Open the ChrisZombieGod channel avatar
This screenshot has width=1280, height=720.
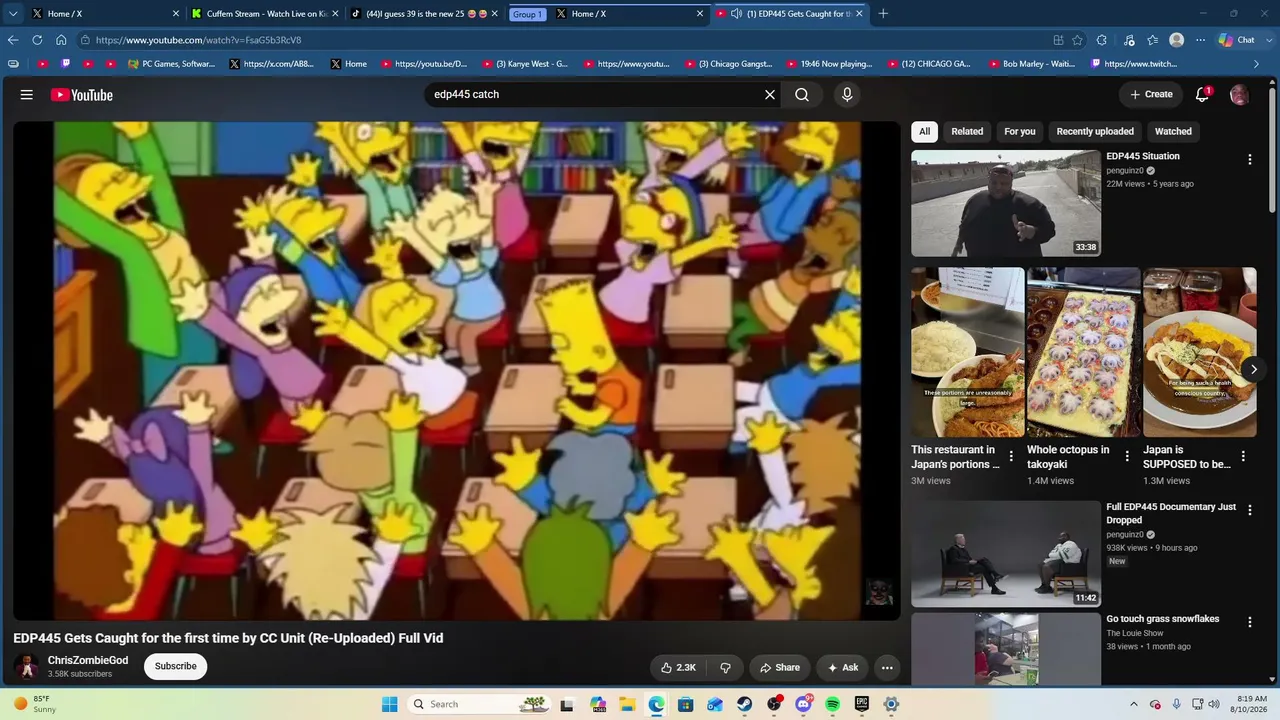coord(28,667)
